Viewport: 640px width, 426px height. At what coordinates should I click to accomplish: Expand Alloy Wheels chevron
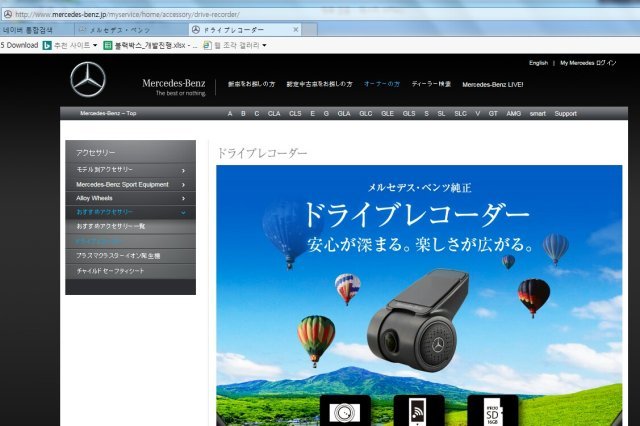pyautogui.click(x=183, y=198)
